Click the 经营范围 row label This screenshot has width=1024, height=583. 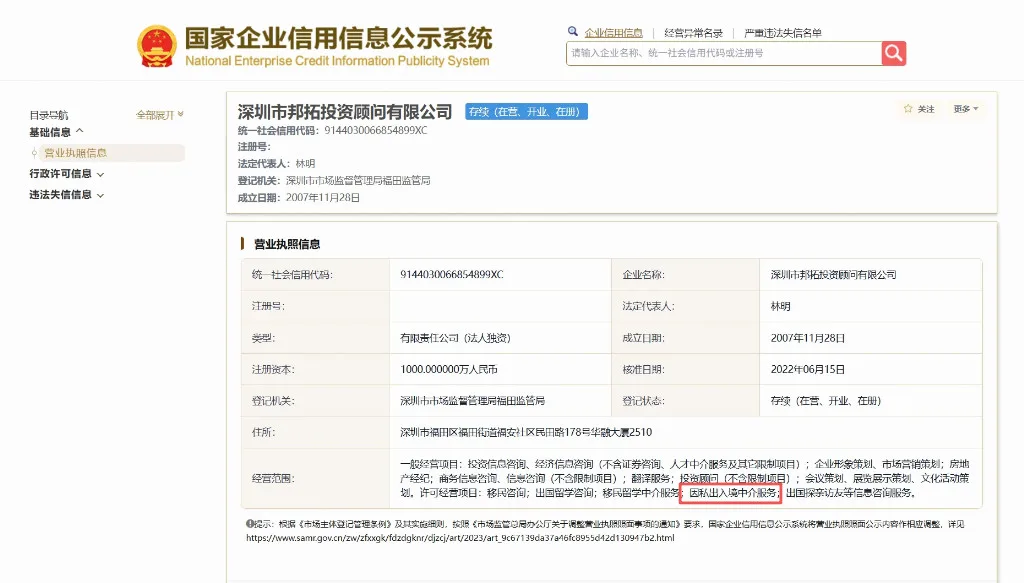273,479
